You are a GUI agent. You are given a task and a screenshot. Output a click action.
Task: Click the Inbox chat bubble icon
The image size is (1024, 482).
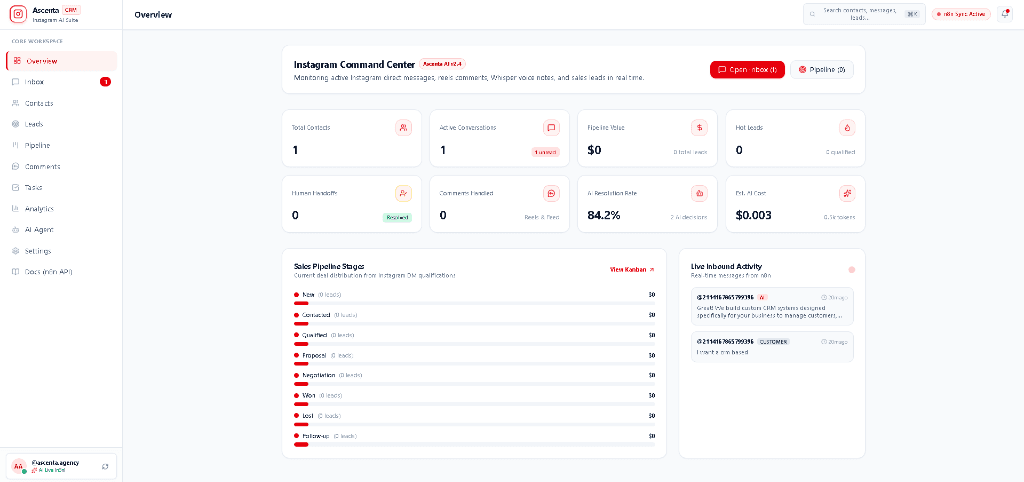click(16, 82)
